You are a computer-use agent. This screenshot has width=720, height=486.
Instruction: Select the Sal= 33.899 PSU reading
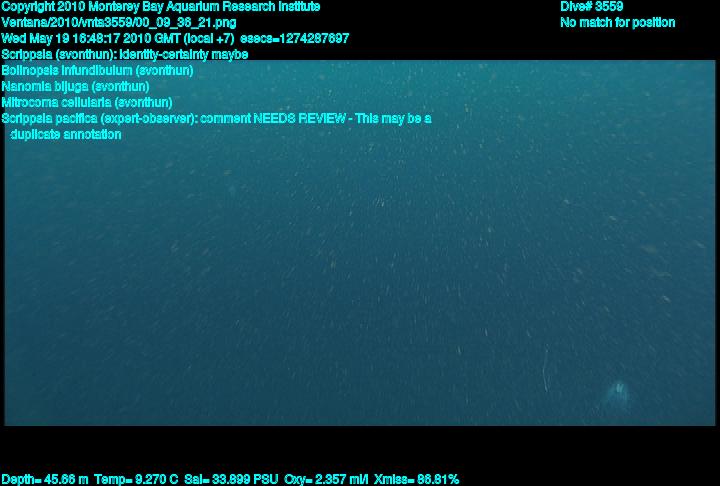231,479
